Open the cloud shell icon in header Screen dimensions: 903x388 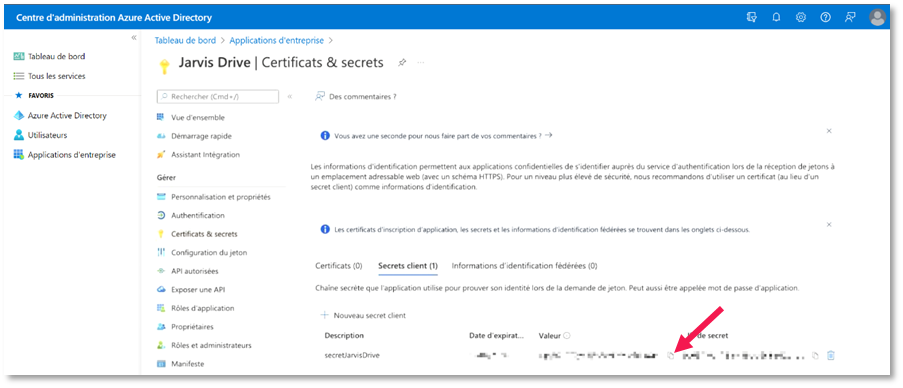[751, 17]
